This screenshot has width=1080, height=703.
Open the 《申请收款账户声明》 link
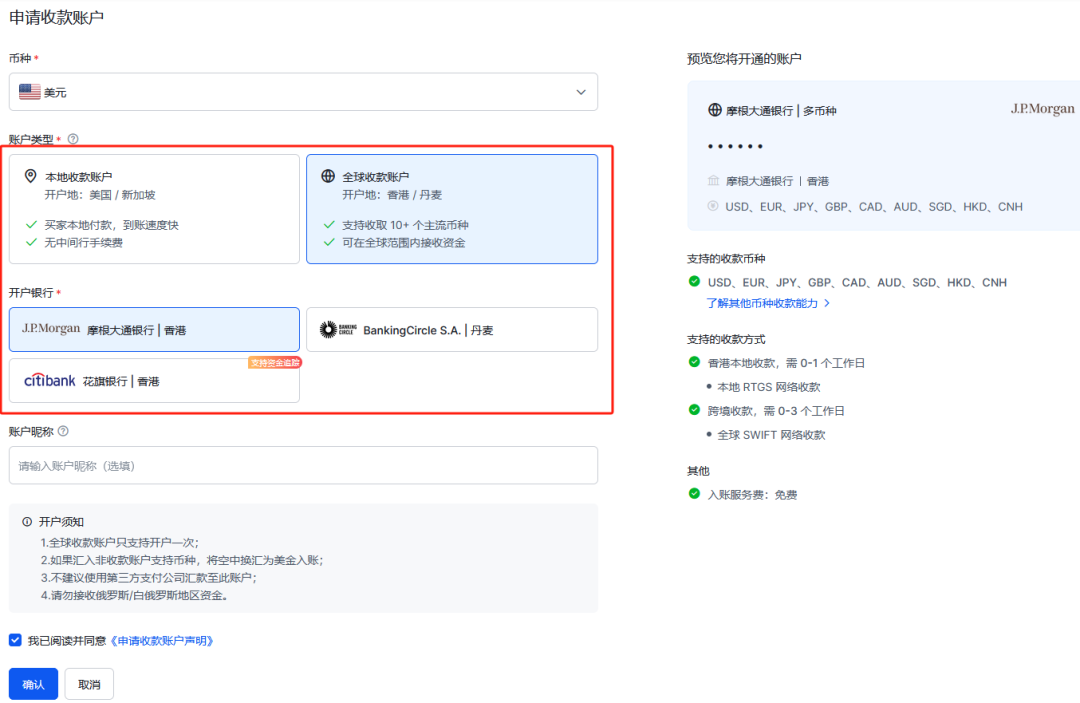coord(162,640)
